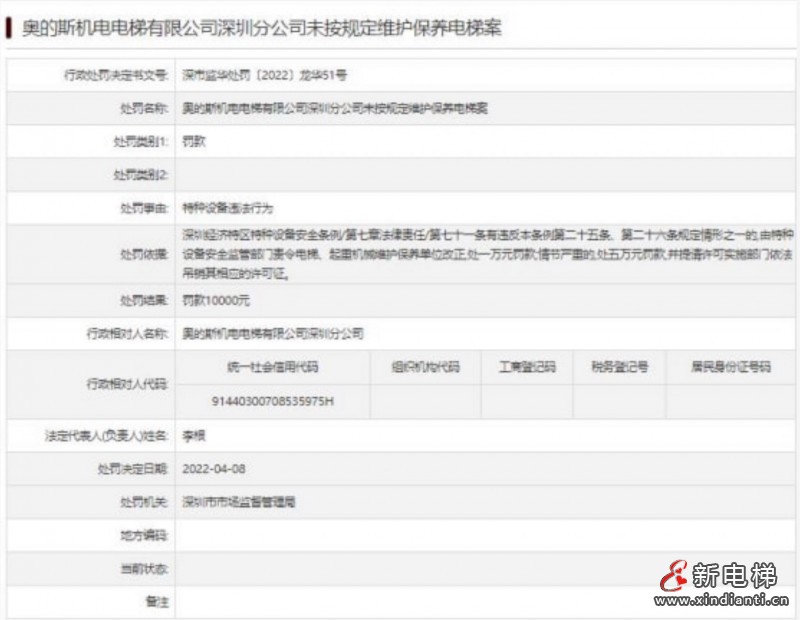800x620 pixels.
Task: Select the 罚款10000元 penalty result
Action: (216, 300)
